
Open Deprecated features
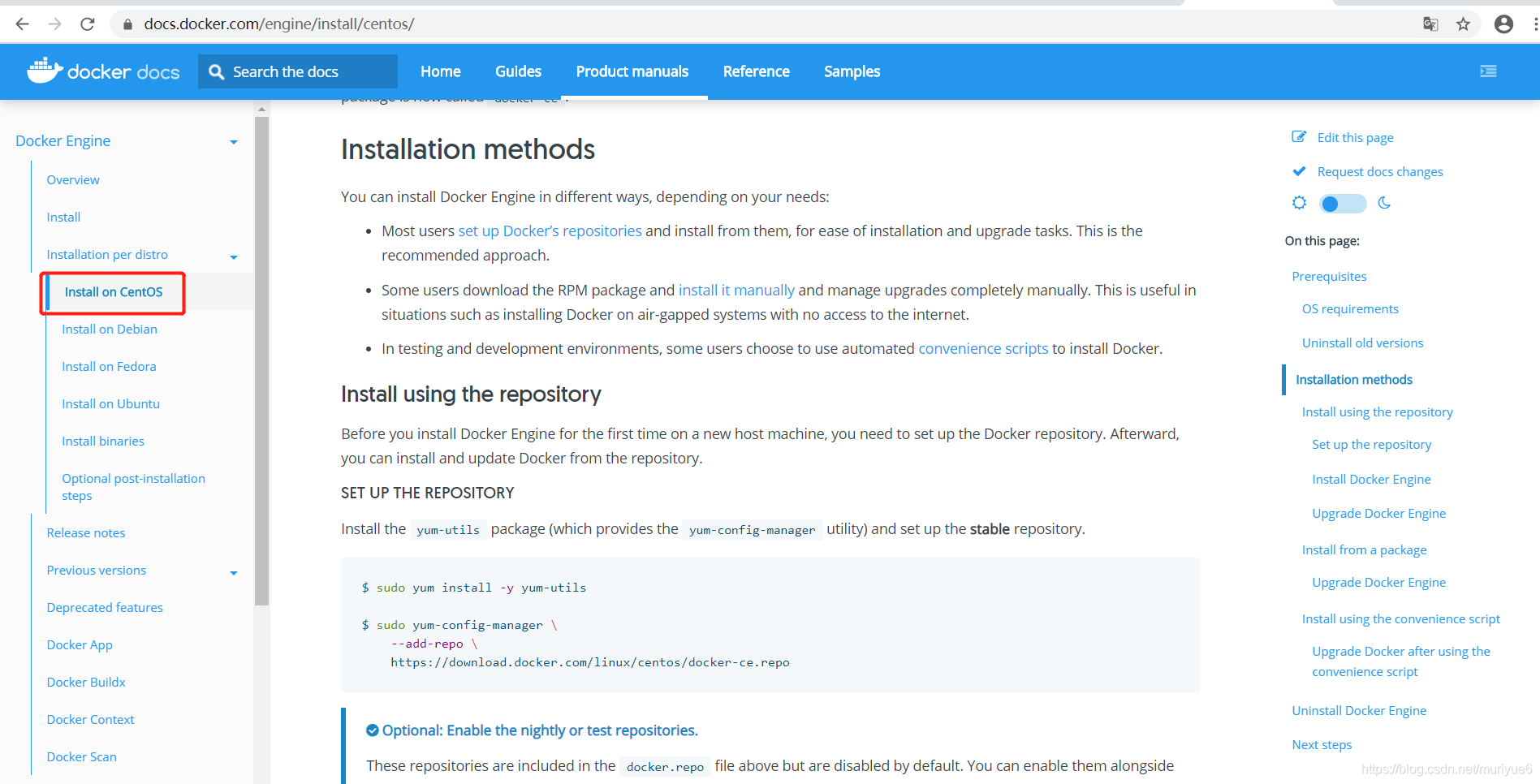click(x=105, y=608)
